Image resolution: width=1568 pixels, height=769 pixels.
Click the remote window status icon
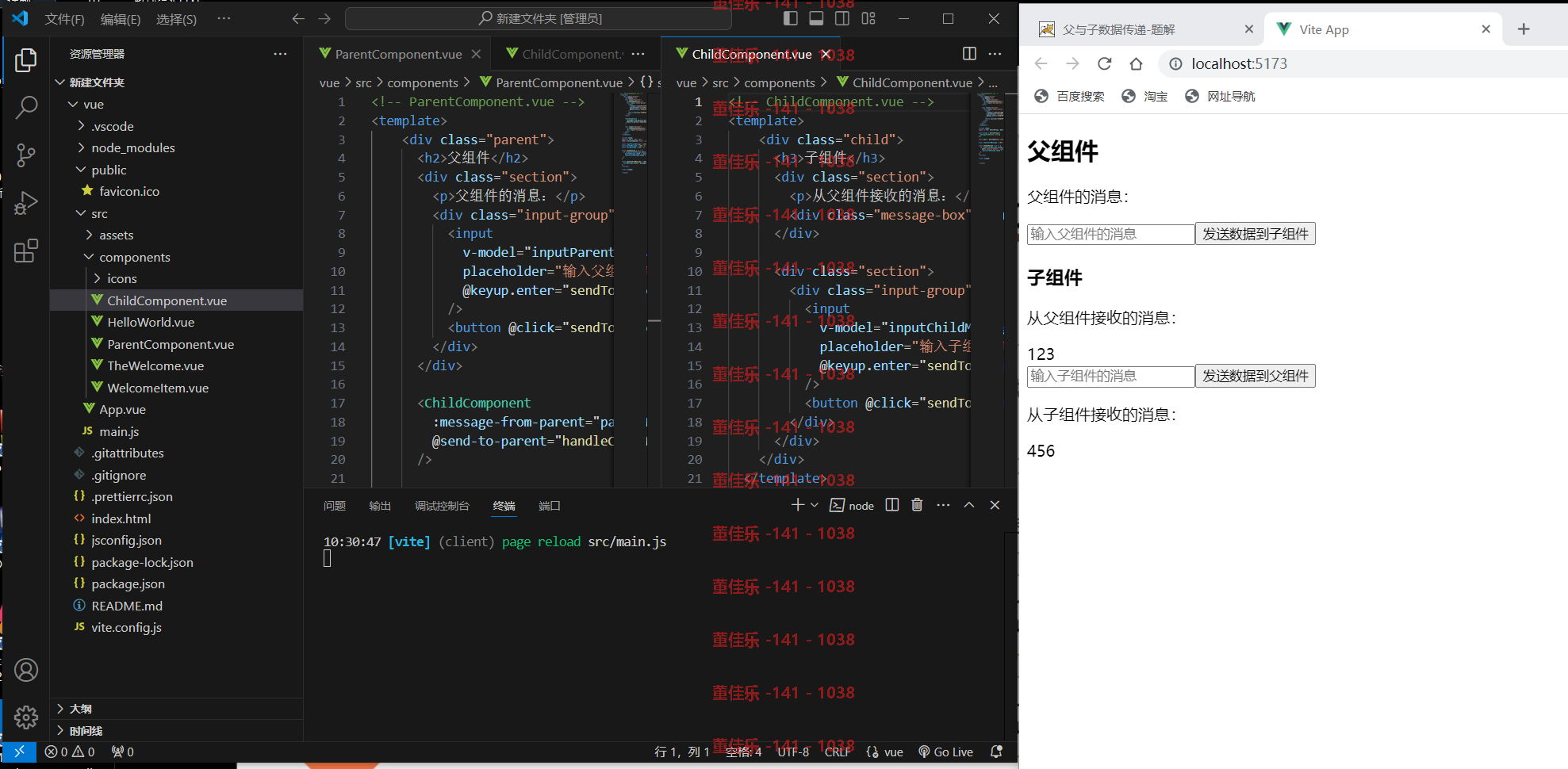19,752
